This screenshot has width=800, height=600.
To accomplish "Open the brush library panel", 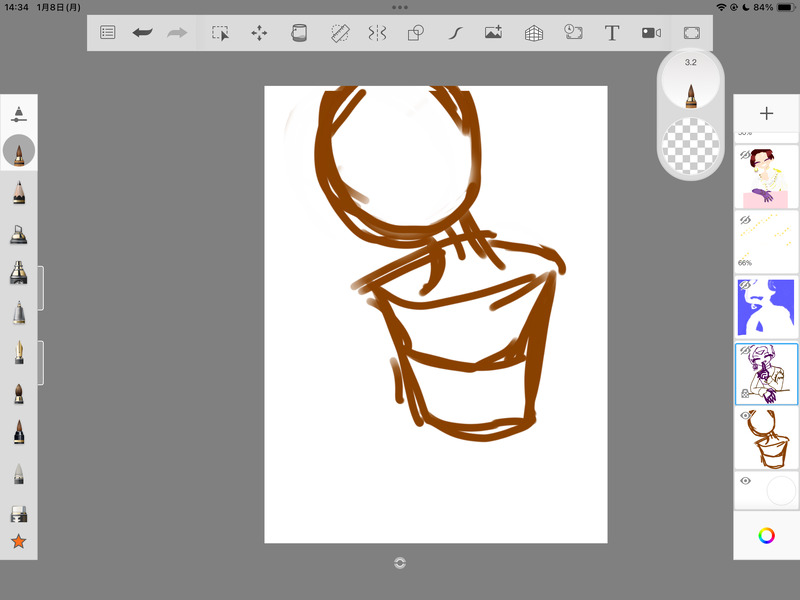I will (x=19, y=115).
